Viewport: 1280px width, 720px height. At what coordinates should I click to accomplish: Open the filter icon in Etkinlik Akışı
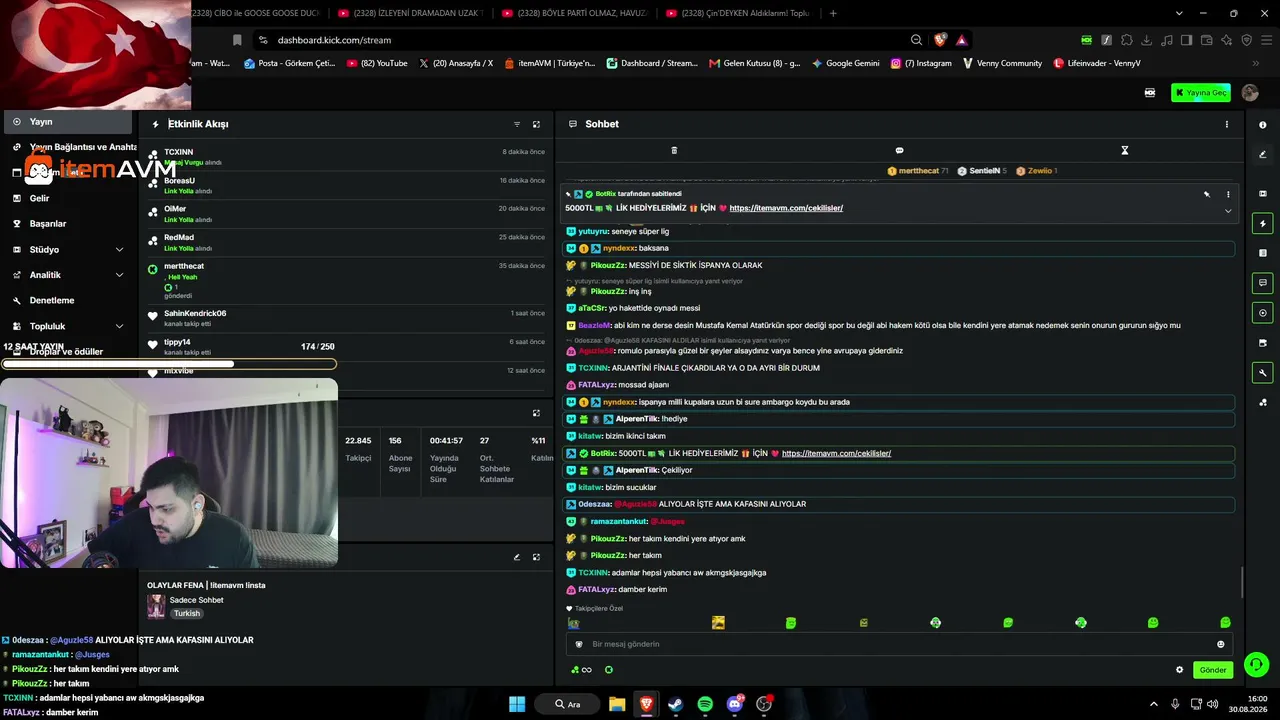(517, 124)
